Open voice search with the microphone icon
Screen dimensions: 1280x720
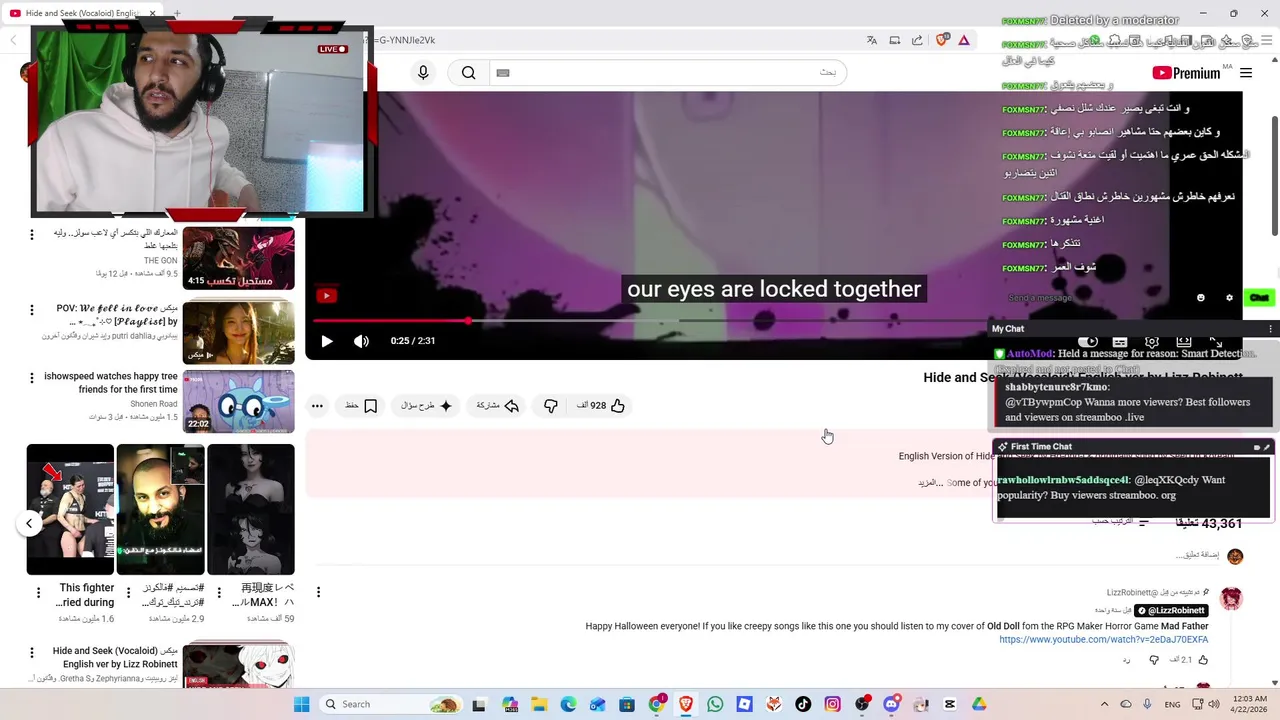[x=423, y=72]
